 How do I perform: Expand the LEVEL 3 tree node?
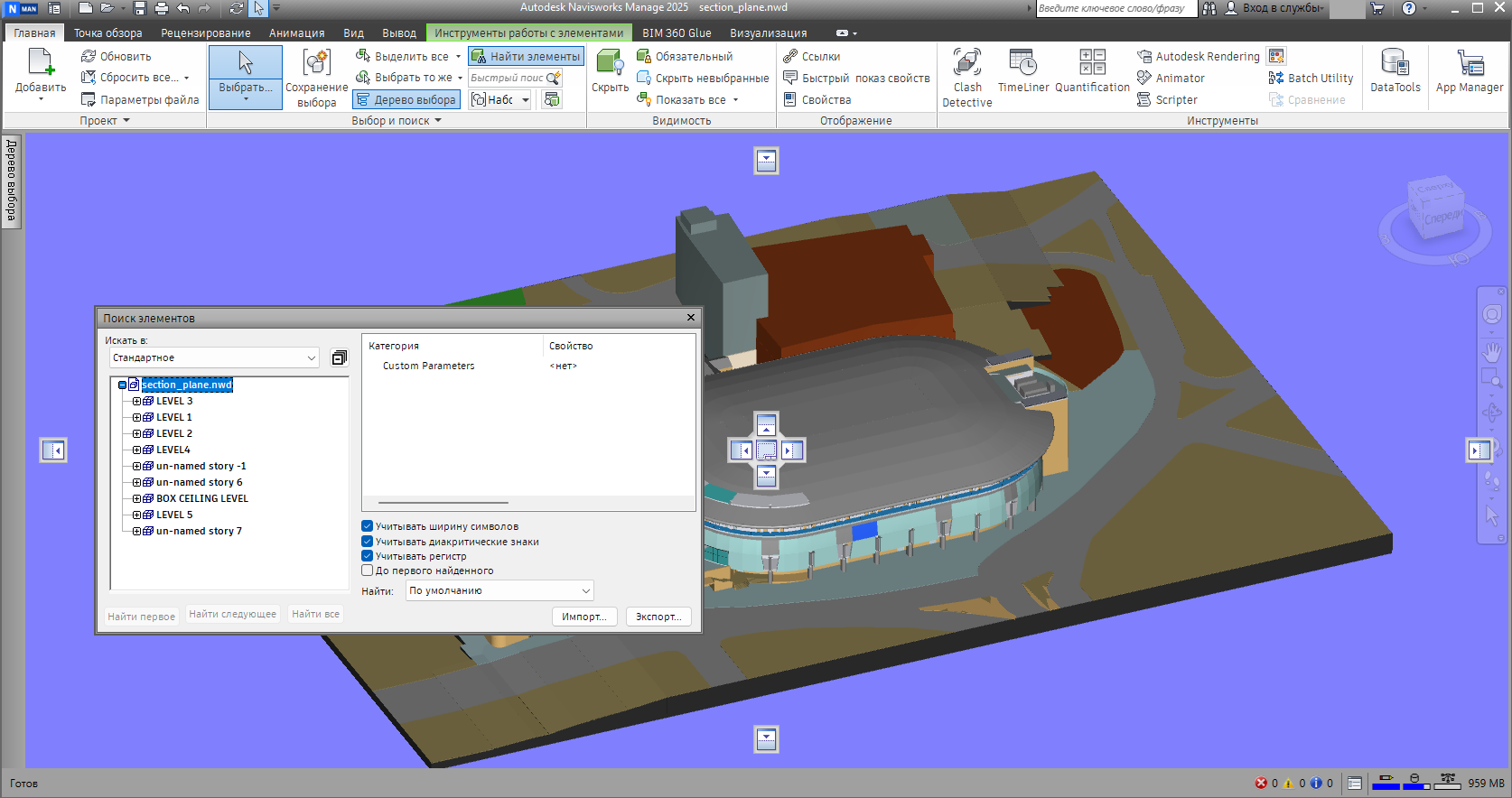[136, 401]
